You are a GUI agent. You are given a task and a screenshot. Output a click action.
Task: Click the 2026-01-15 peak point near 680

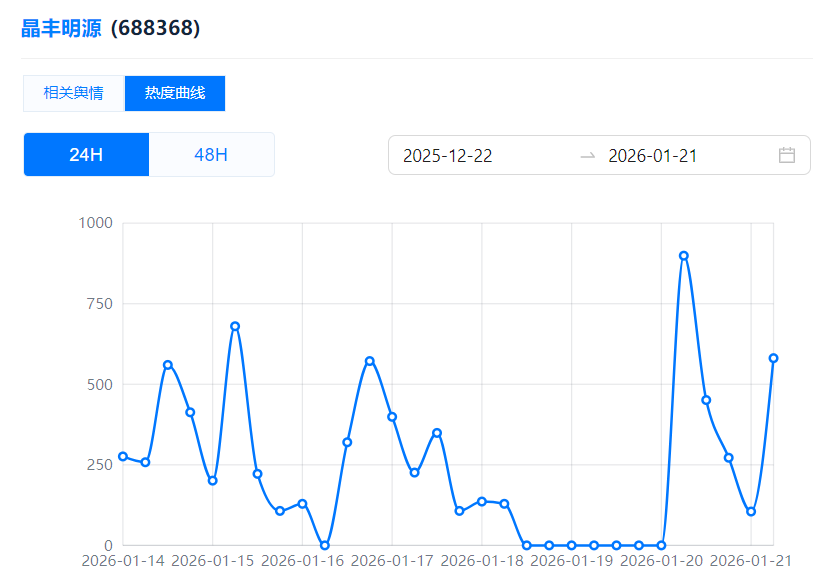pos(235,326)
